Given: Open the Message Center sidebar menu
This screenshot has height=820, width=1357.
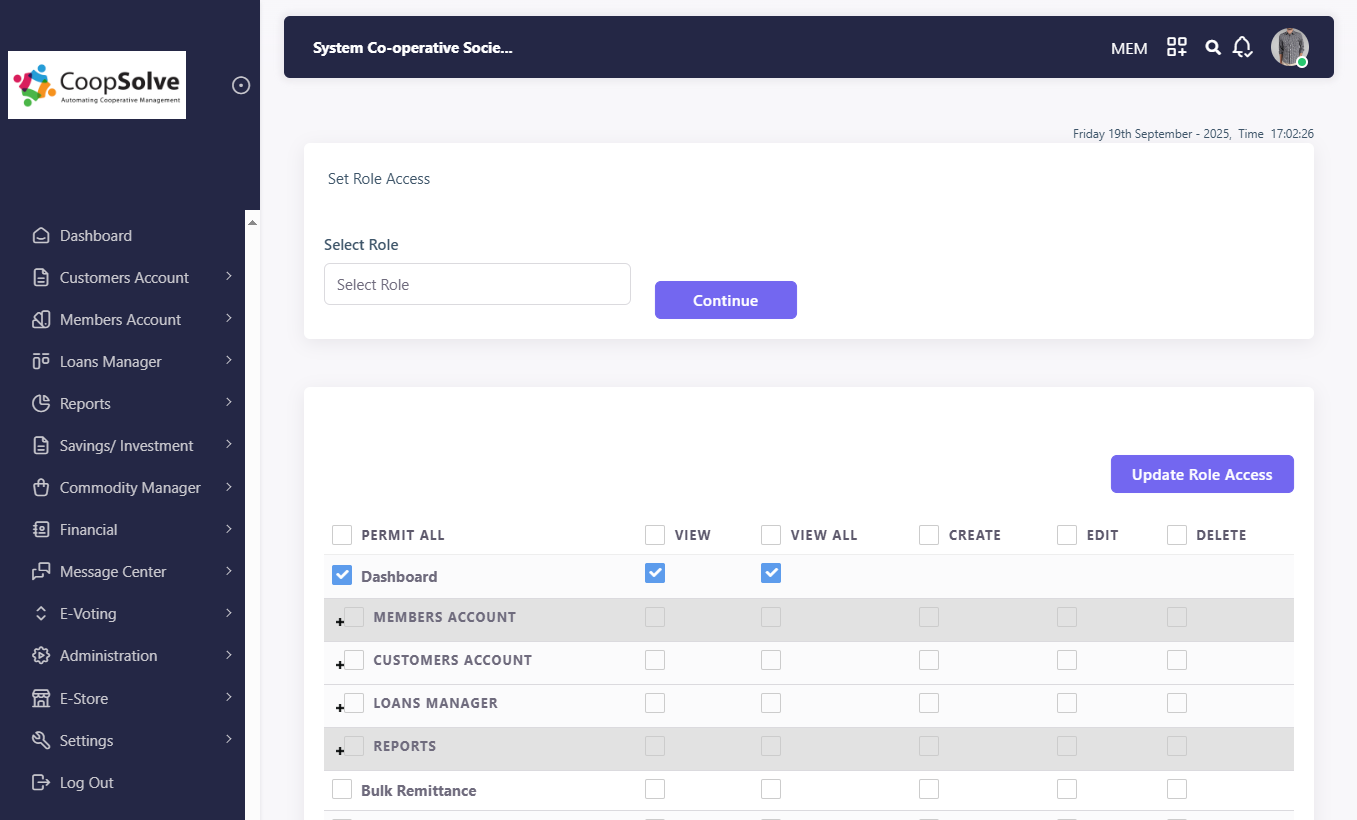Looking at the screenshot, I should [113, 572].
